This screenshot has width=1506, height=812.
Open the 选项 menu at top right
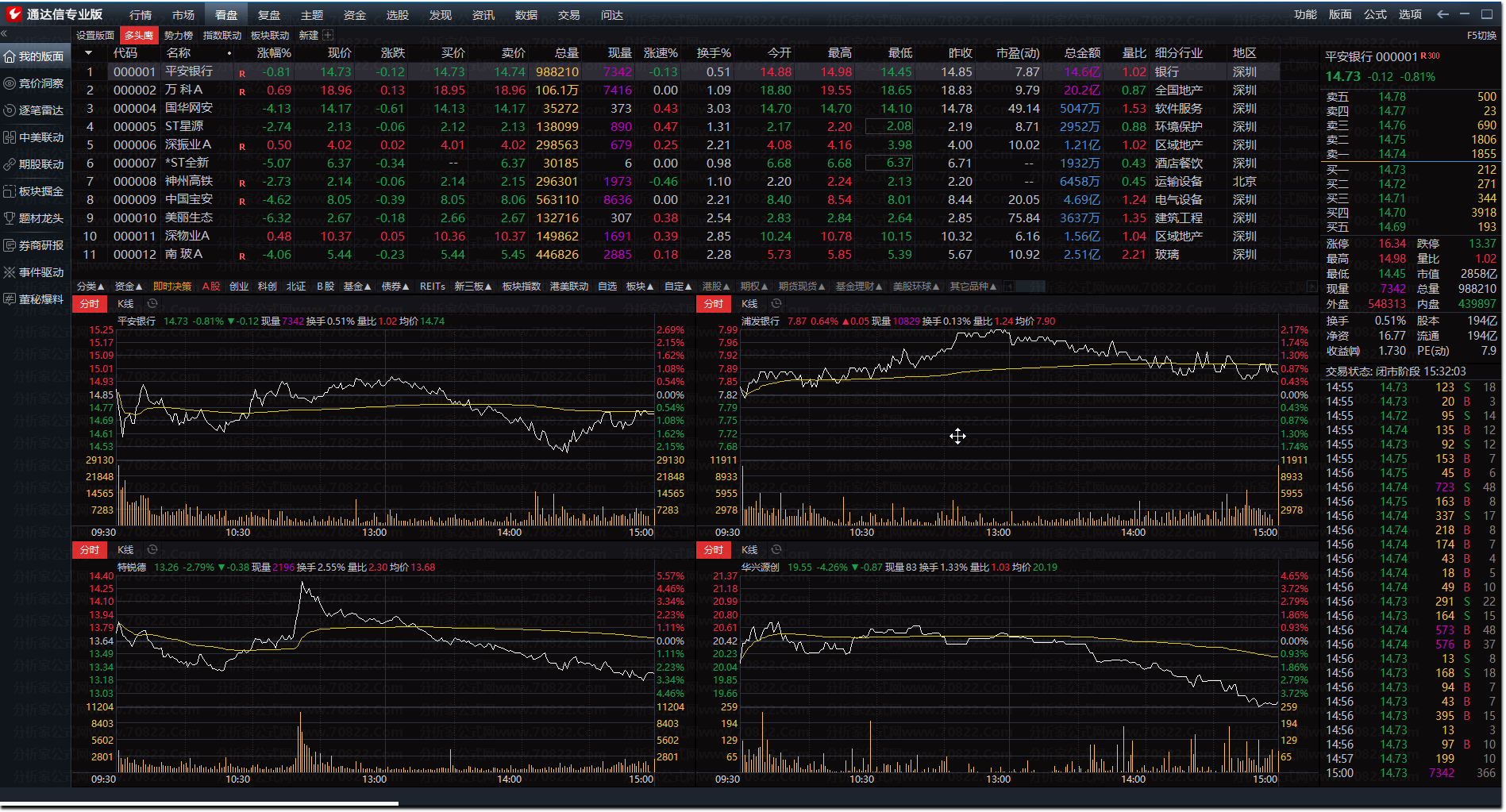1410,14
